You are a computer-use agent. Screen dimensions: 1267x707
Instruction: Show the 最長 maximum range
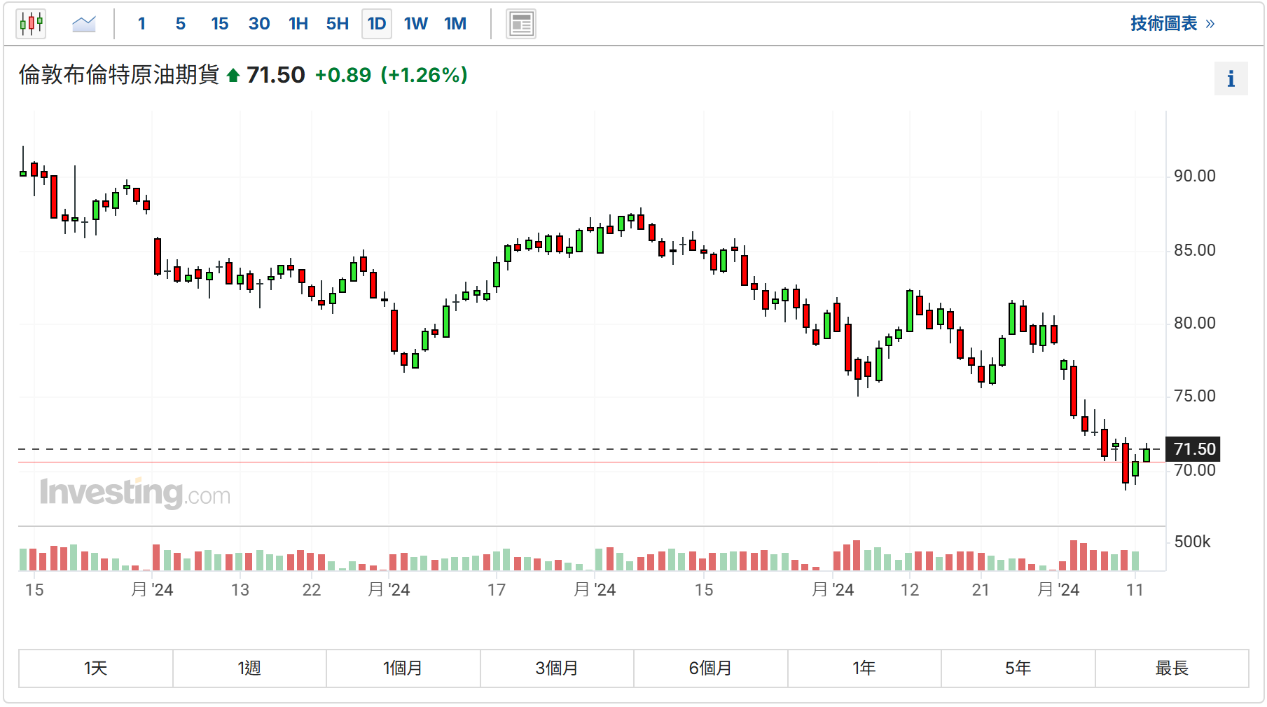pos(1172,668)
